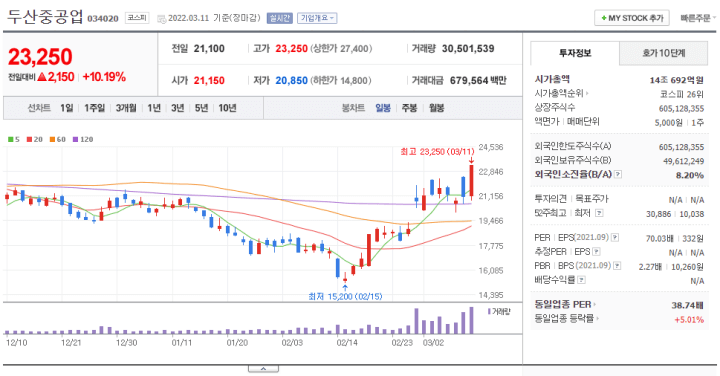The image size is (720, 376).
Task: Click the 상장주식수 value 605,128,355
Action: (x=681, y=109)
